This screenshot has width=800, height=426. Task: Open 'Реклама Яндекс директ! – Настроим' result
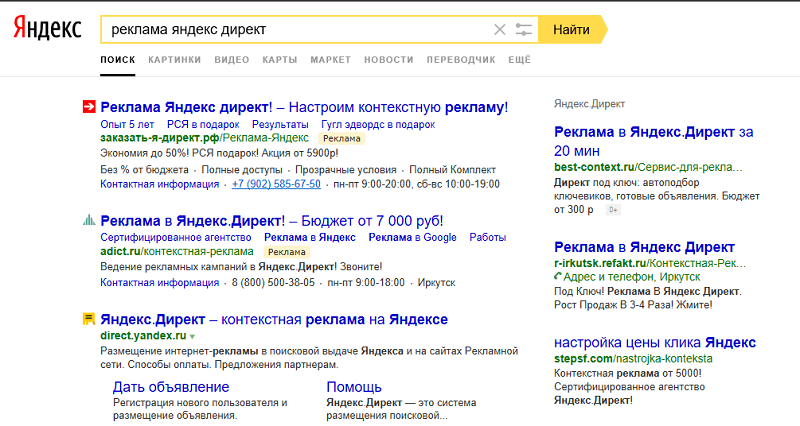click(x=304, y=107)
